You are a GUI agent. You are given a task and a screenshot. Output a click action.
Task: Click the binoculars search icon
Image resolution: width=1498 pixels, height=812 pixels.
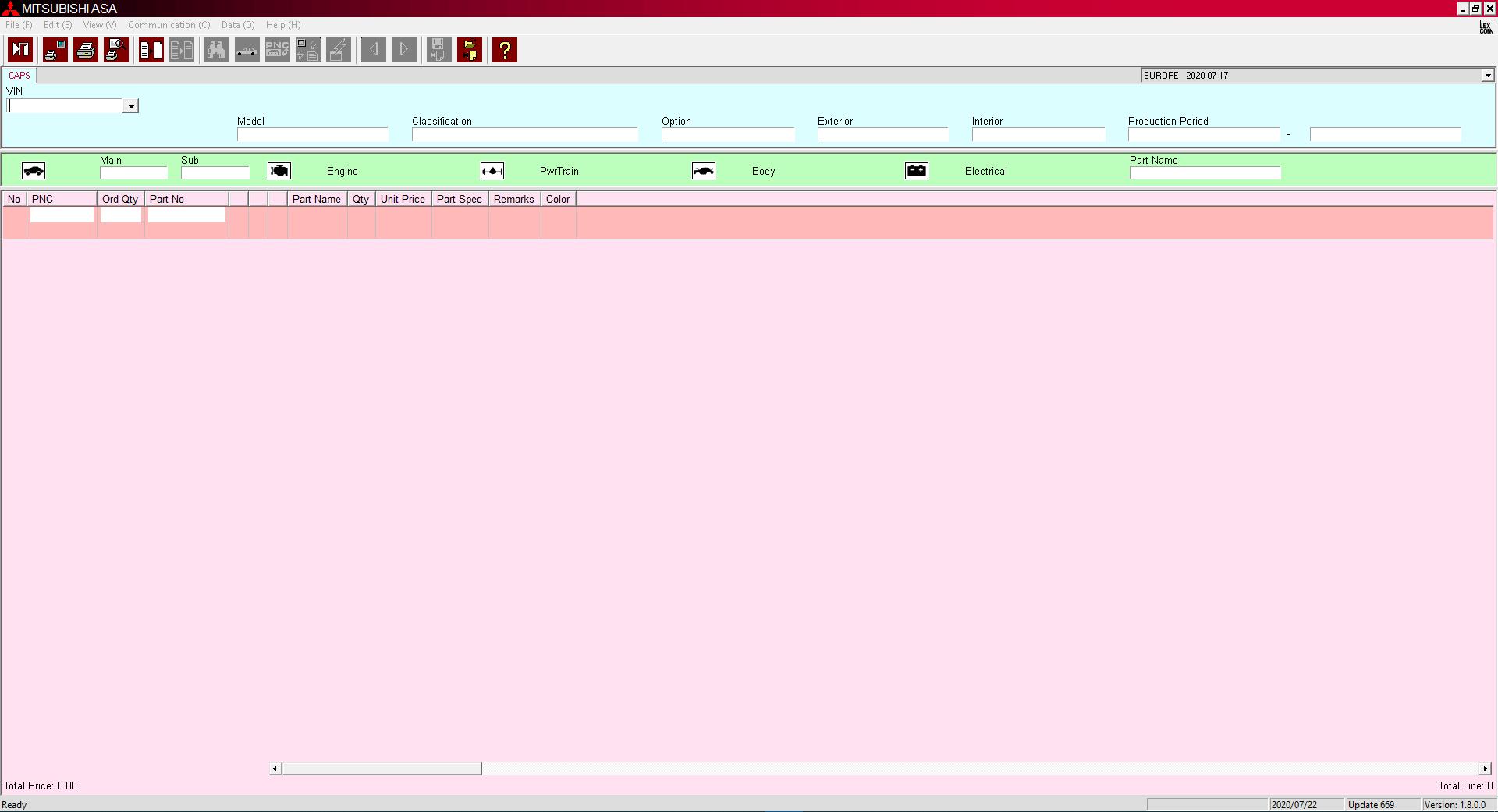[217, 51]
